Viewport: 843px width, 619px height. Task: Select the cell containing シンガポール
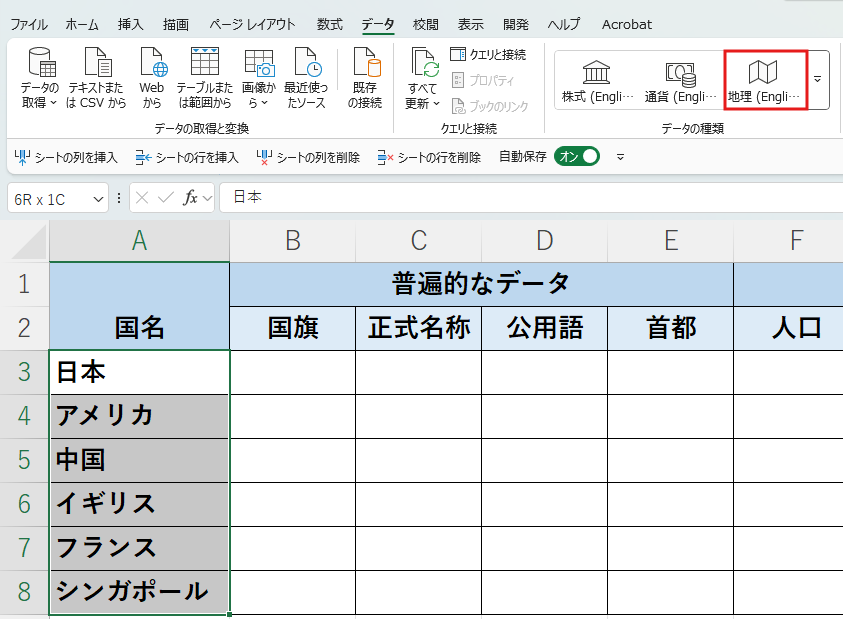pos(139,592)
